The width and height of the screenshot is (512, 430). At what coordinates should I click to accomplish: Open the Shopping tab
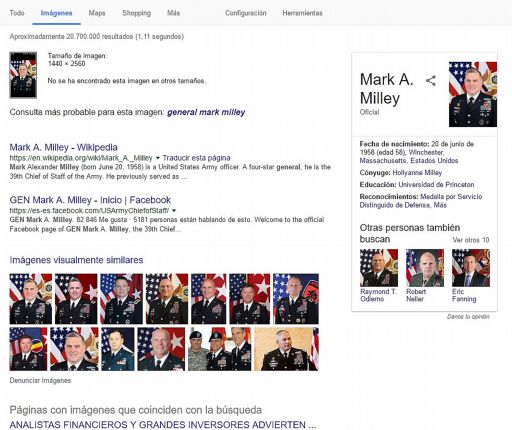coord(136,13)
